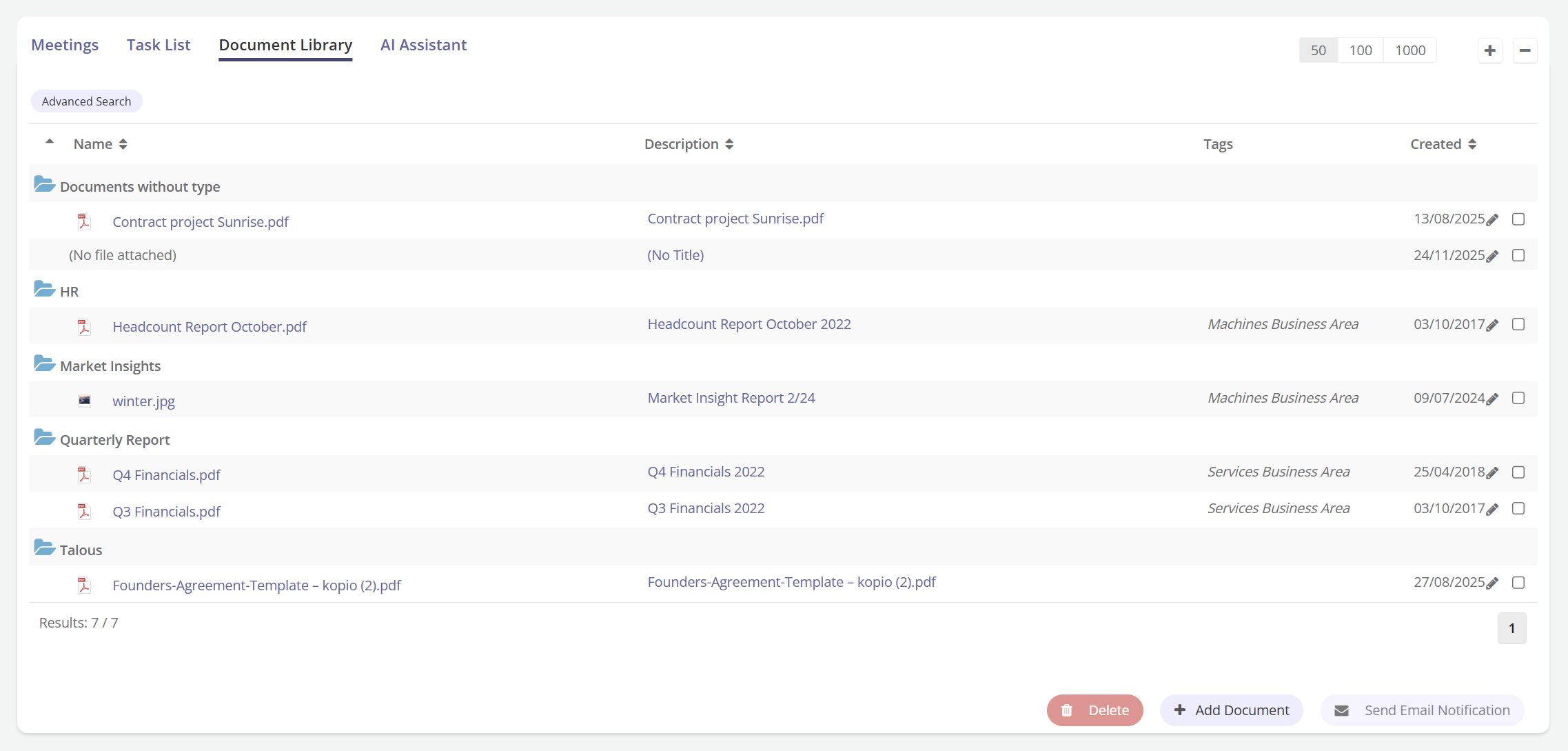Open Advanced Search

tap(86, 101)
